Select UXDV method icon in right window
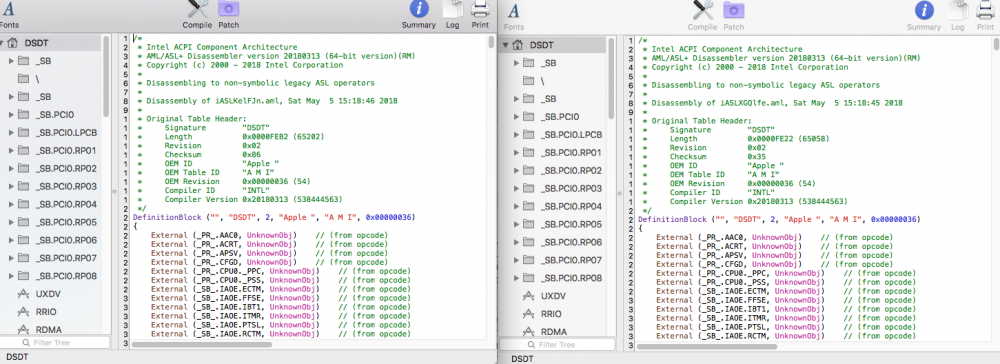1000x364 pixels. pyautogui.click(x=529, y=296)
